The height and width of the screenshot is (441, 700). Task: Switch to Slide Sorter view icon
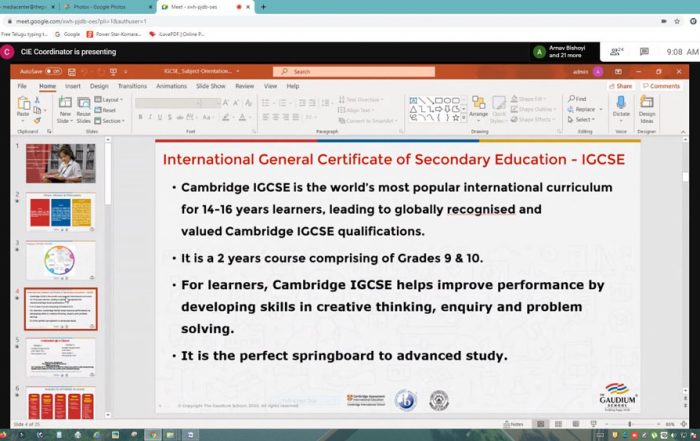click(558, 424)
